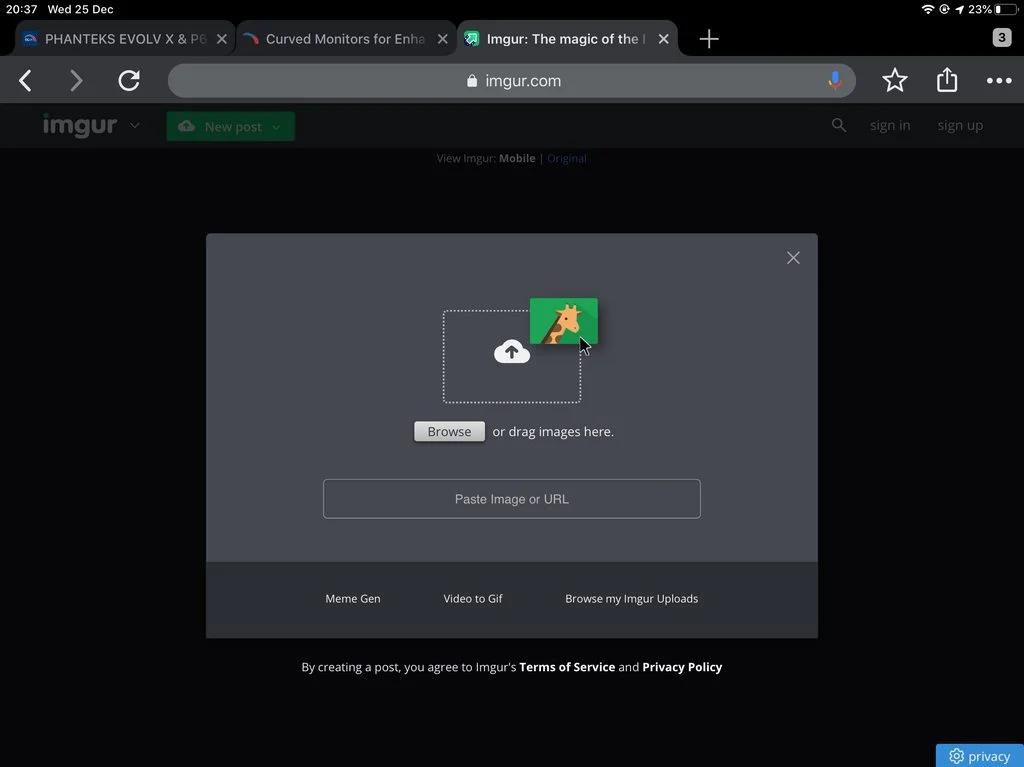1024x767 pixels.
Task: Tap the battery indicator in status bar
Action: point(1006,9)
